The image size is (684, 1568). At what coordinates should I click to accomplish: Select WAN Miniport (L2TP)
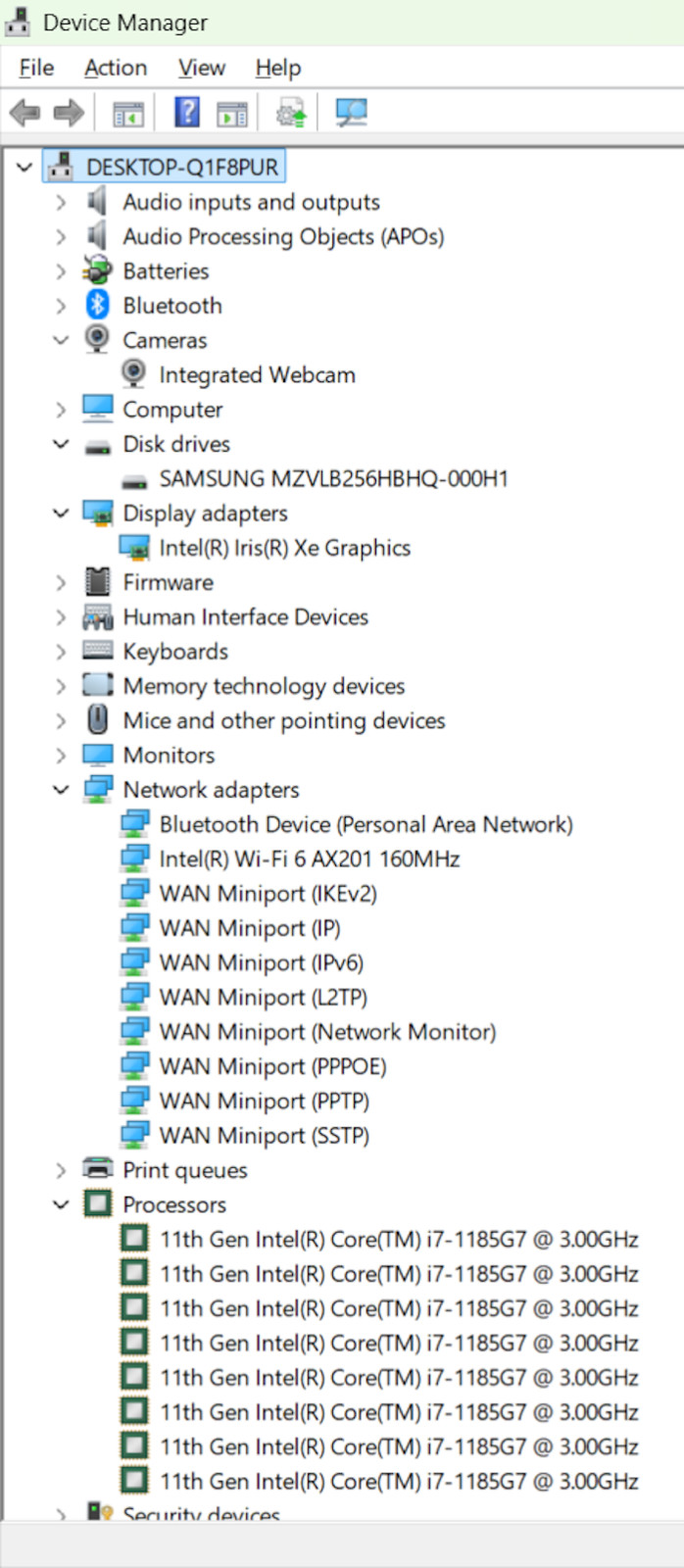(264, 997)
